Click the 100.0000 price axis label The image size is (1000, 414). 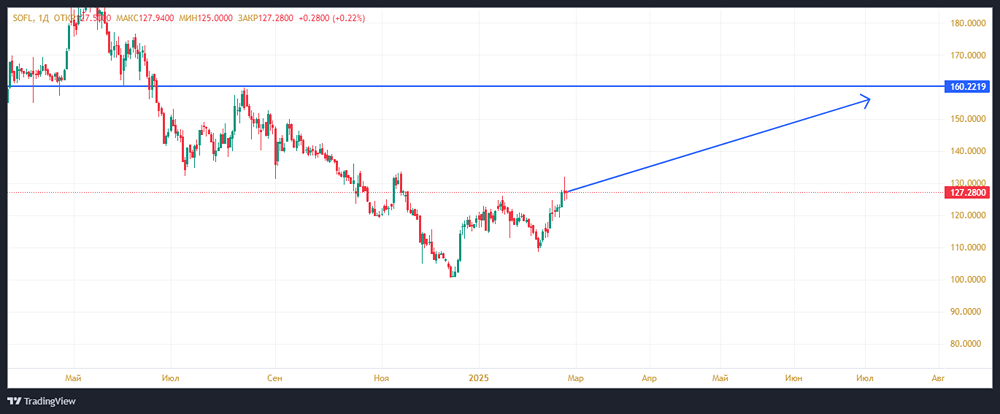click(x=969, y=280)
